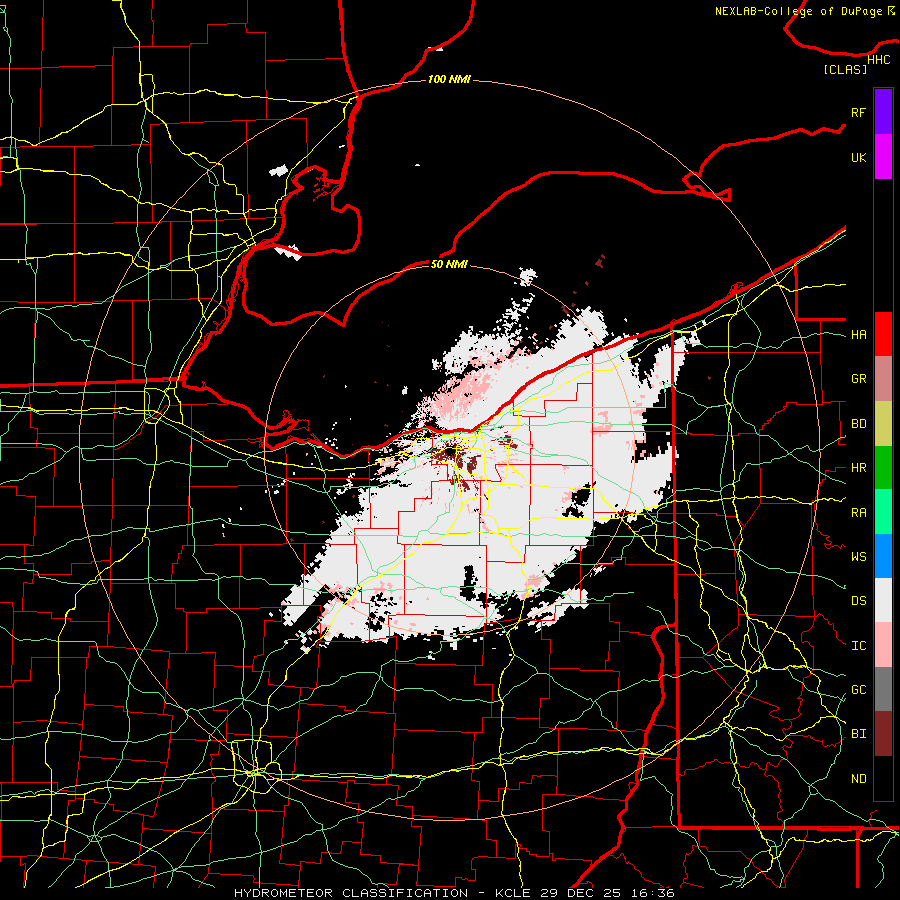900x900 pixels.
Task: Click the RA legend label
Action: tap(858, 513)
